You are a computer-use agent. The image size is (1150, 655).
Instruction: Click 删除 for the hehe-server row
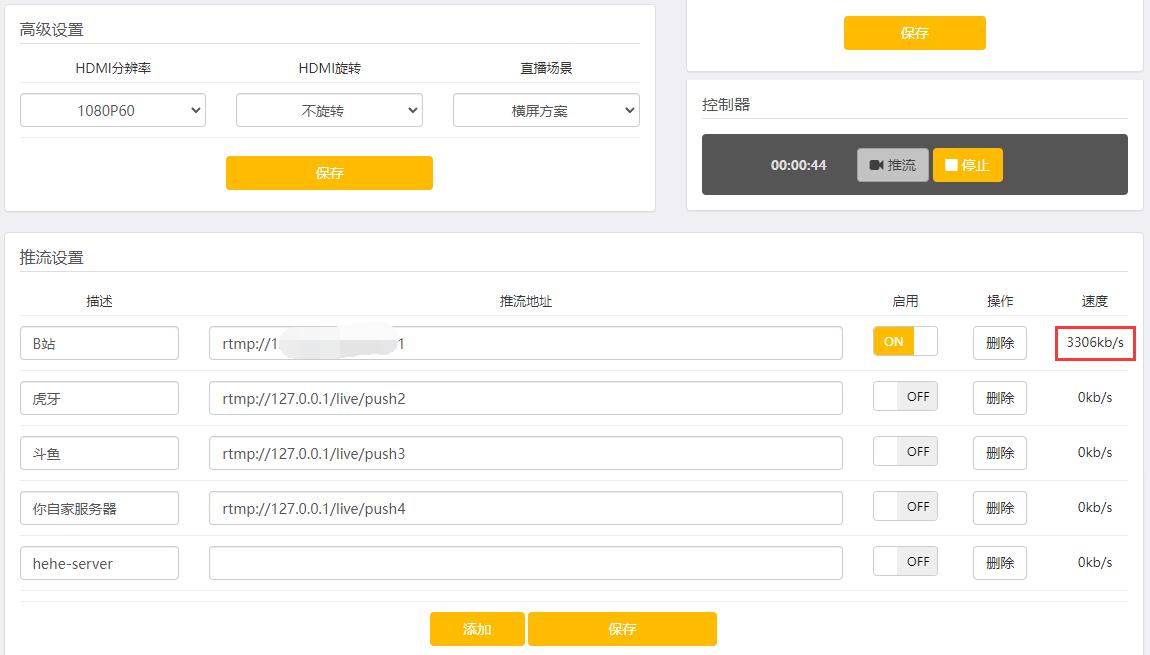coord(1000,563)
